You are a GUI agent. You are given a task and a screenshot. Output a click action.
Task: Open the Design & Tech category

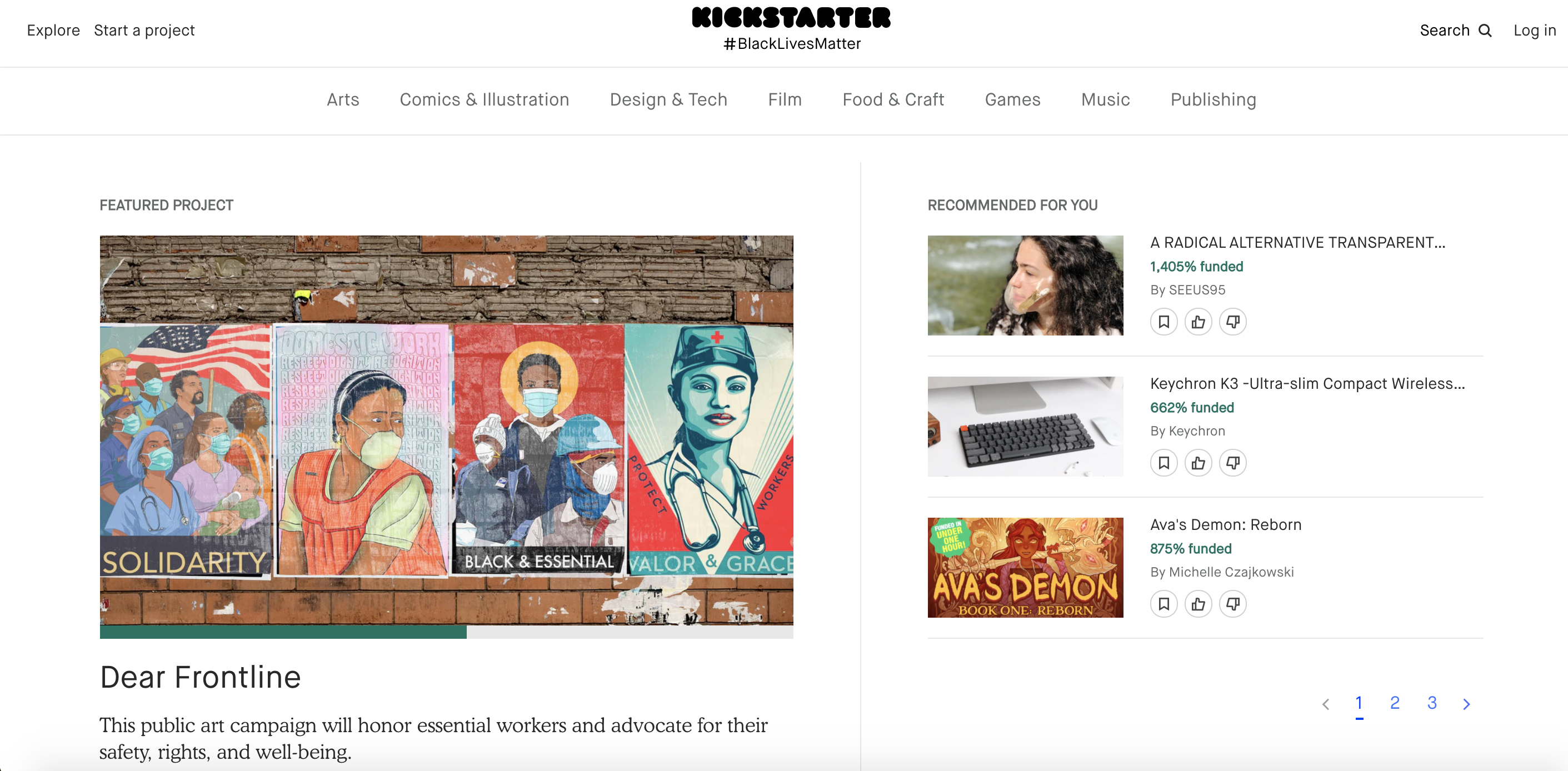(x=668, y=100)
